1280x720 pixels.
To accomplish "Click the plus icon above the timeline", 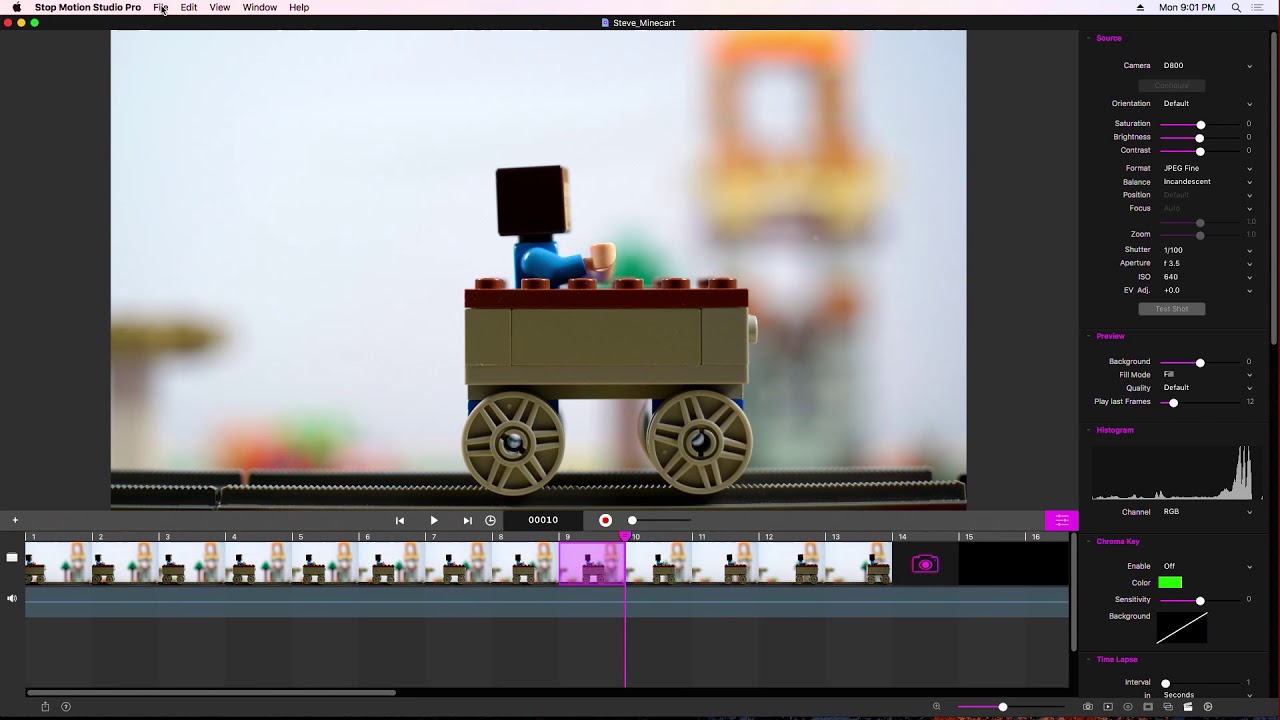I will pos(15,520).
